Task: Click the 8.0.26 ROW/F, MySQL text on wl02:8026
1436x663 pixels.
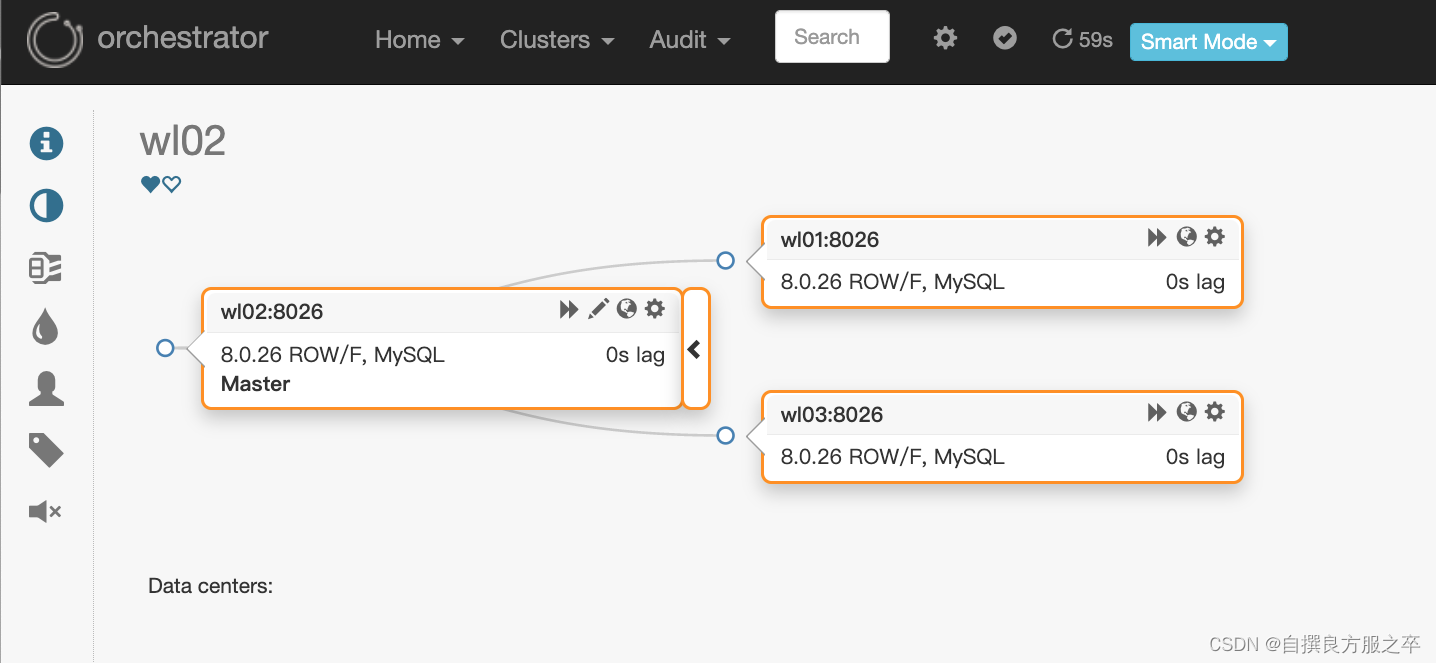Action: (x=332, y=355)
